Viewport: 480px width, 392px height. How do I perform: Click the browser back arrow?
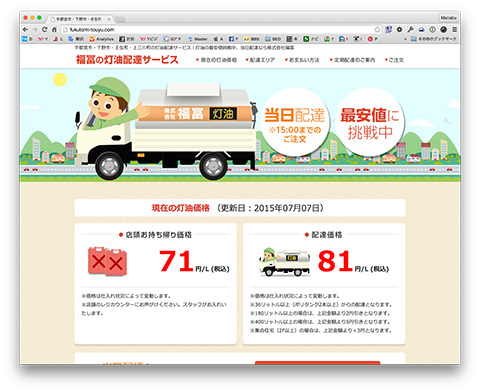tap(25, 29)
